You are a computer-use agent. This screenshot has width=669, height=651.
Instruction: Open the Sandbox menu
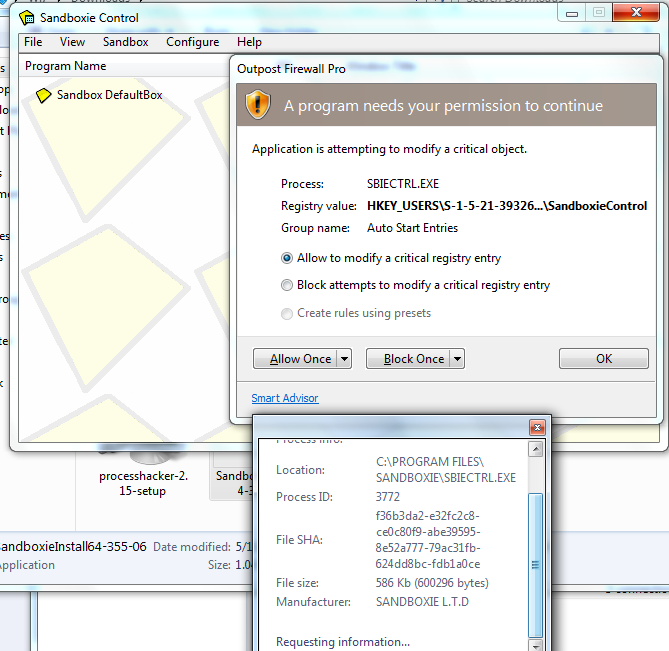click(125, 42)
